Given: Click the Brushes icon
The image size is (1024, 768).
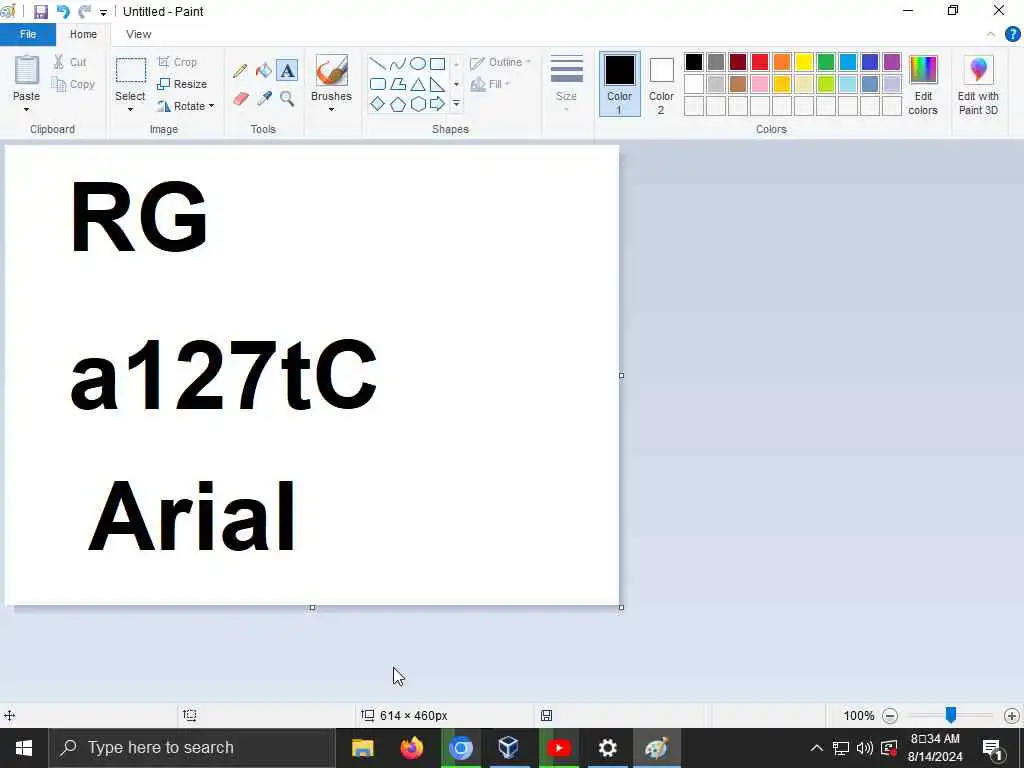Looking at the screenshot, I should (331, 71).
